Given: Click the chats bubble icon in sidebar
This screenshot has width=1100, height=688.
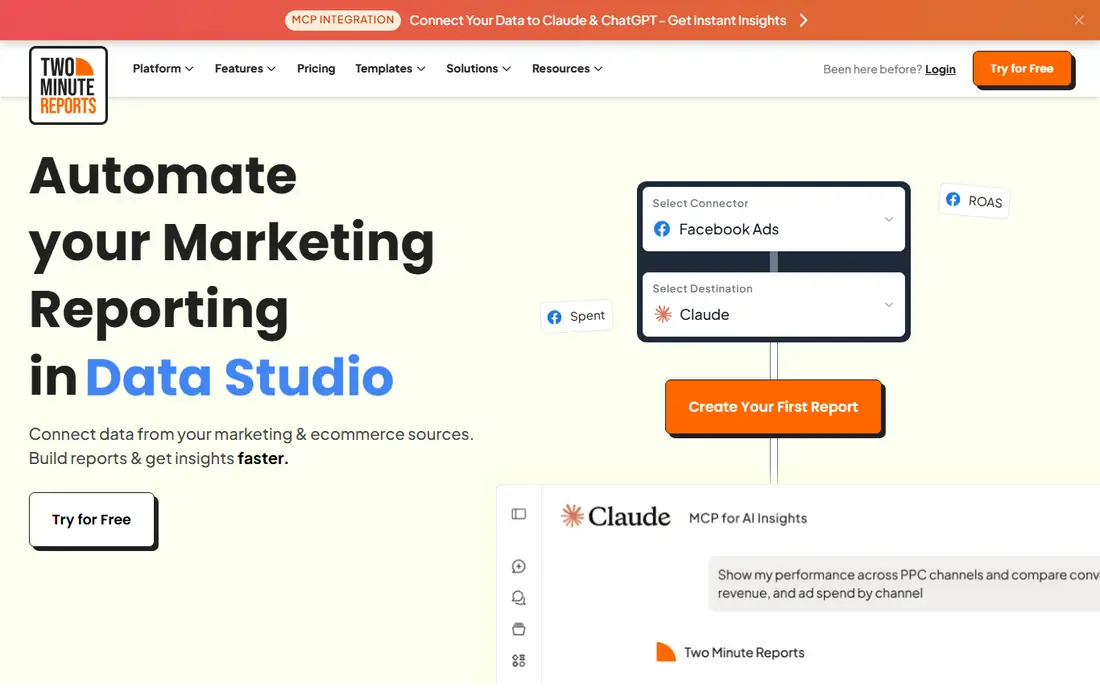Looking at the screenshot, I should [519, 598].
